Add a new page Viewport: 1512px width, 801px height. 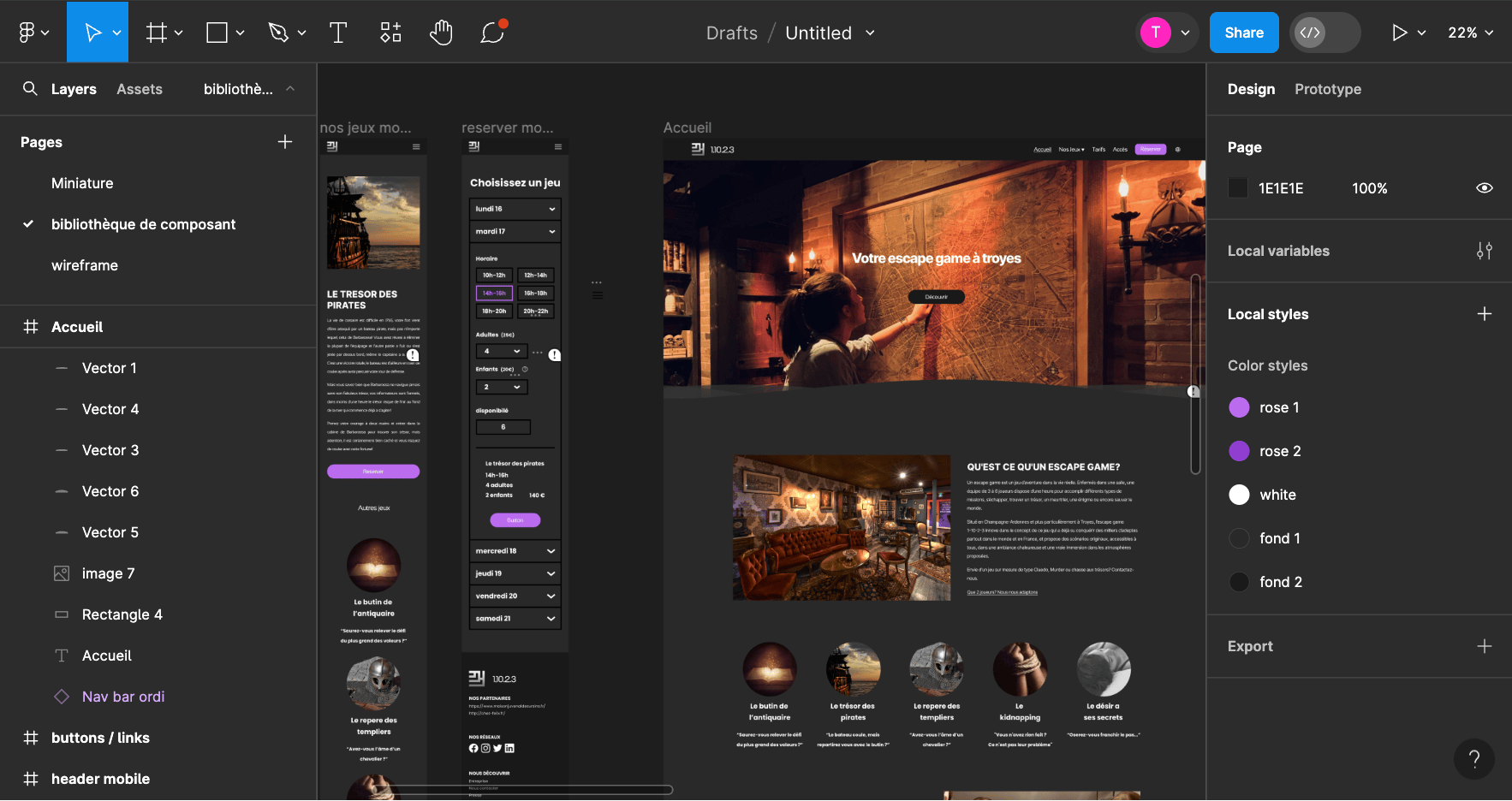[285, 142]
